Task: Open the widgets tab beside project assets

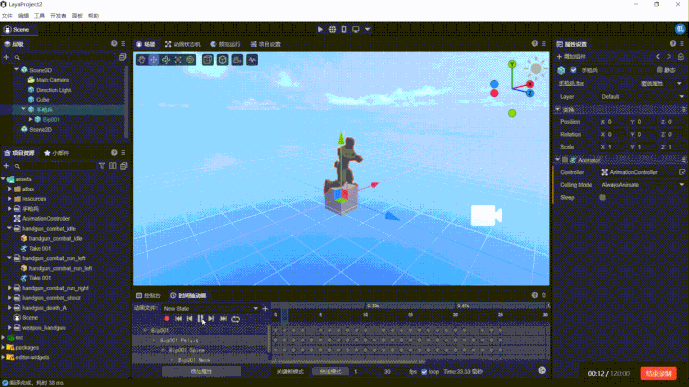Action: pos(57,153)
